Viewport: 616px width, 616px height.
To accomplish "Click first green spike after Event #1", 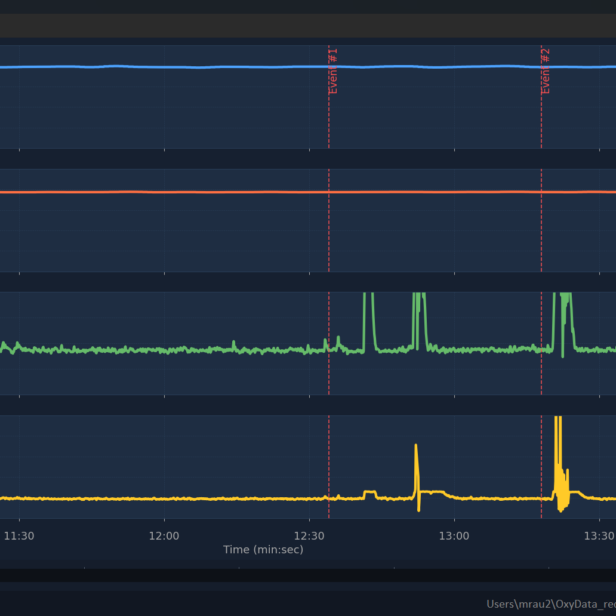I will [368, 321].
